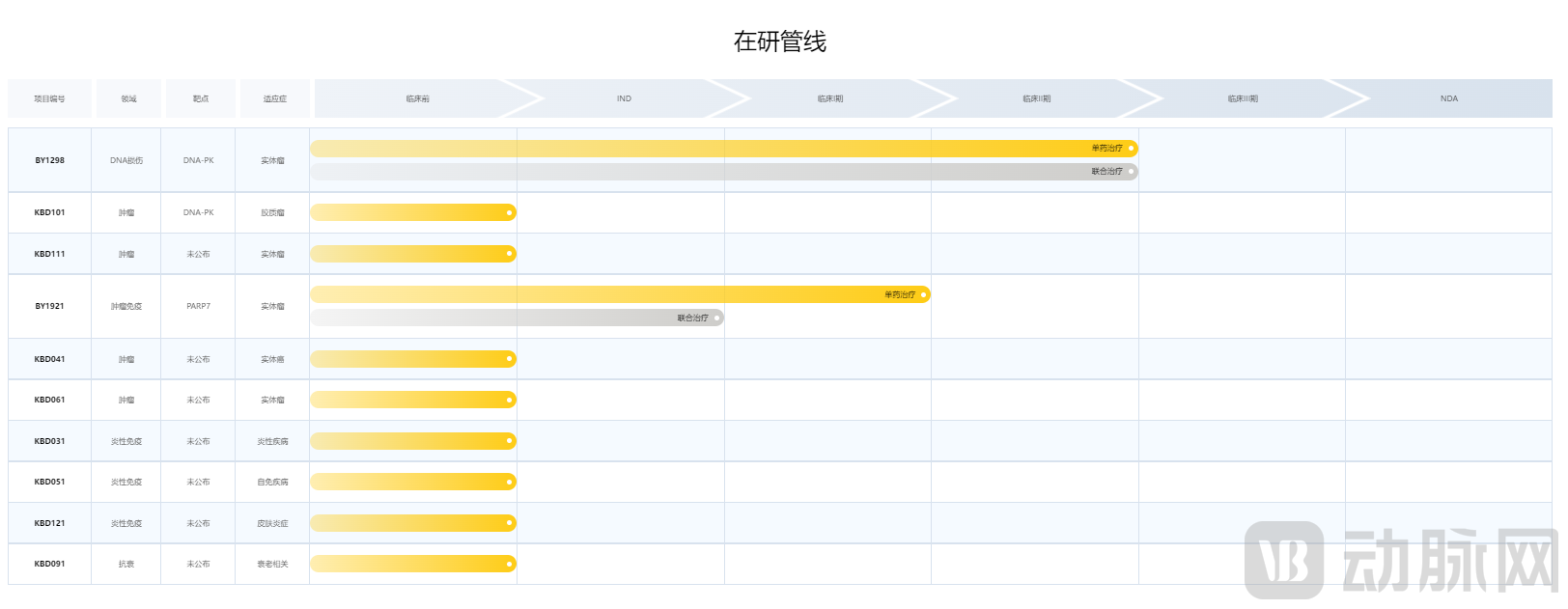Click 炎性免疫 field in KBD031 row
Image resolution: width=1568 pixels, height=609 pixels.
click(x=126, y=441)
